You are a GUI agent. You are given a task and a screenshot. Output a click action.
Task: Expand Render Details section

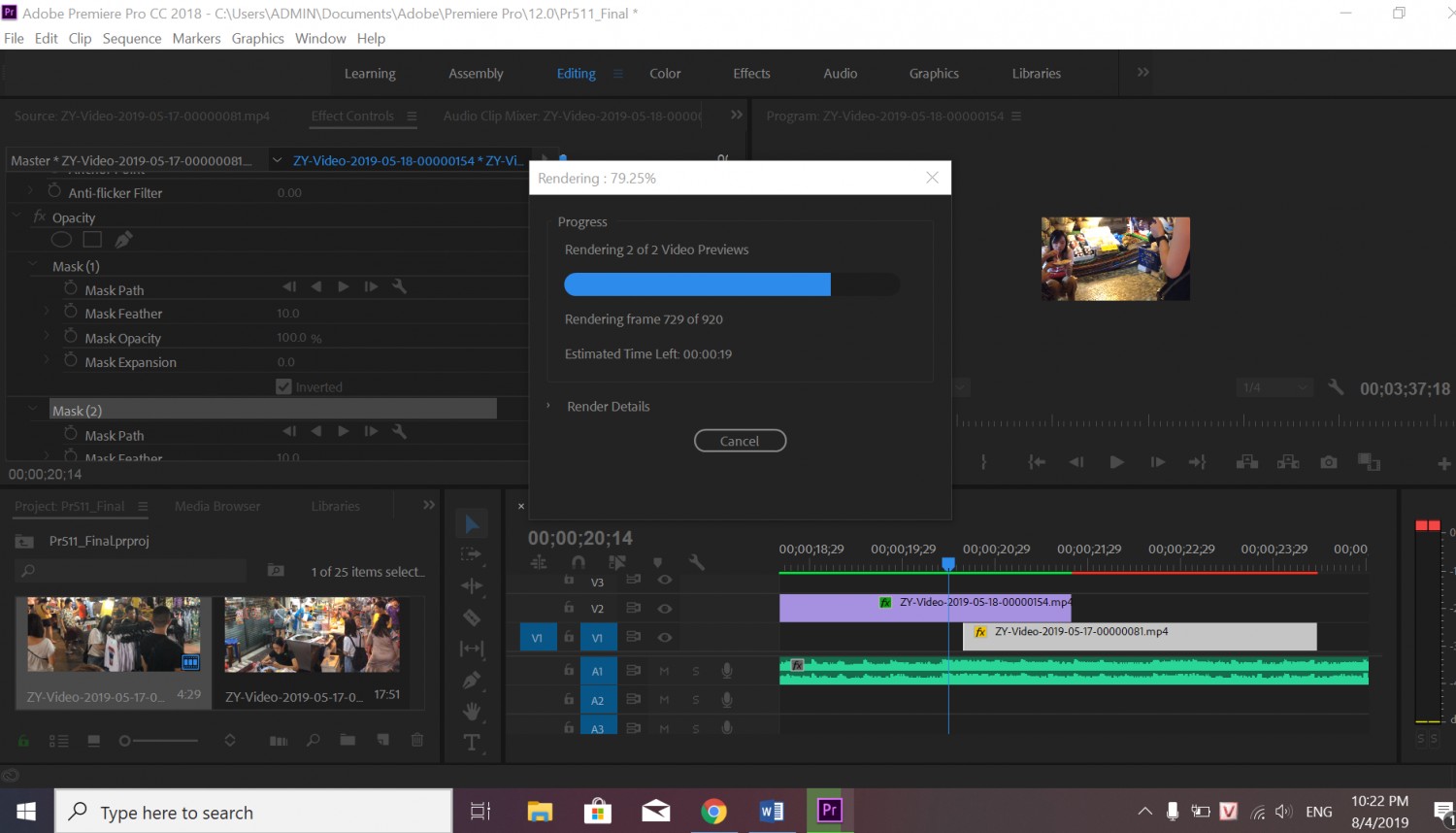coord(548,406)
